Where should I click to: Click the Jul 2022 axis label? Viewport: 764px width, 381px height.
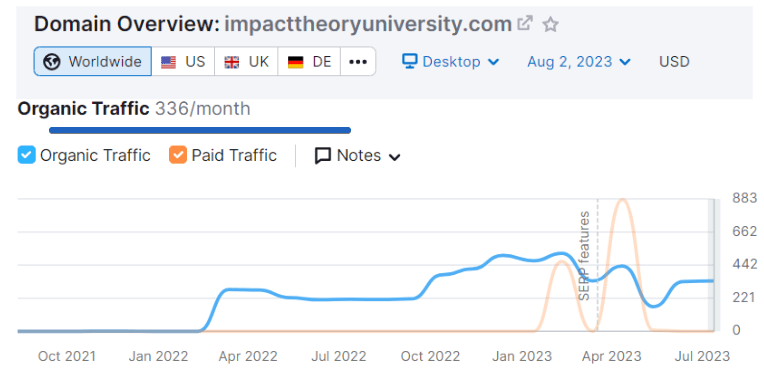coord(339,356)
